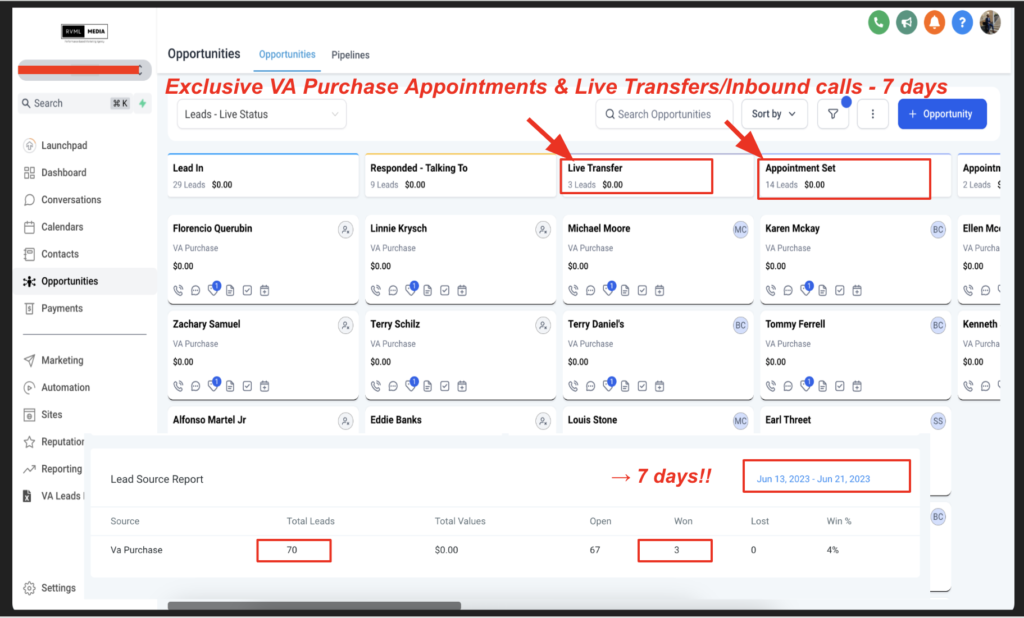Open the orange notifications bell
This screenshot has width=1024, height=618.
(x=934, y=22)
